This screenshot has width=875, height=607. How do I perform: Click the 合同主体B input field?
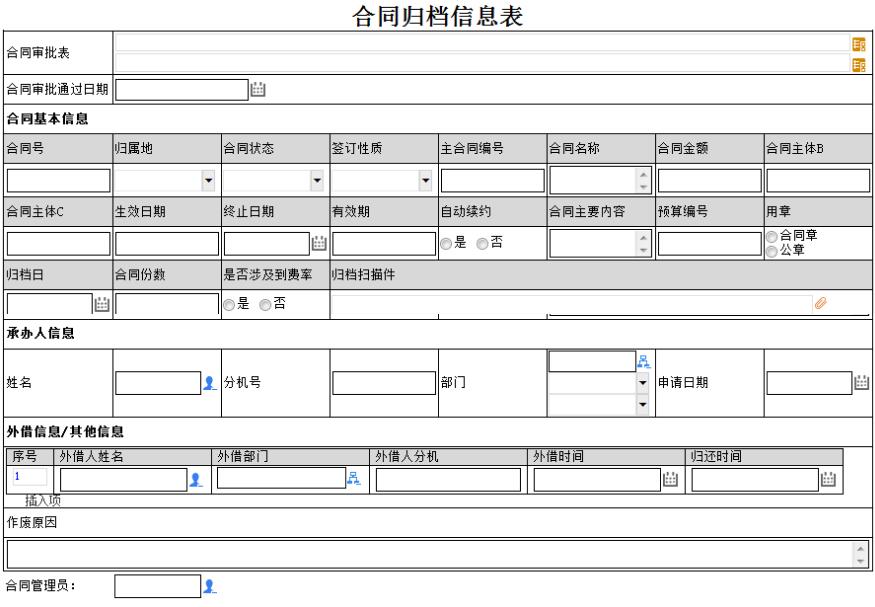pyautogui.click(x=818, y=181)
